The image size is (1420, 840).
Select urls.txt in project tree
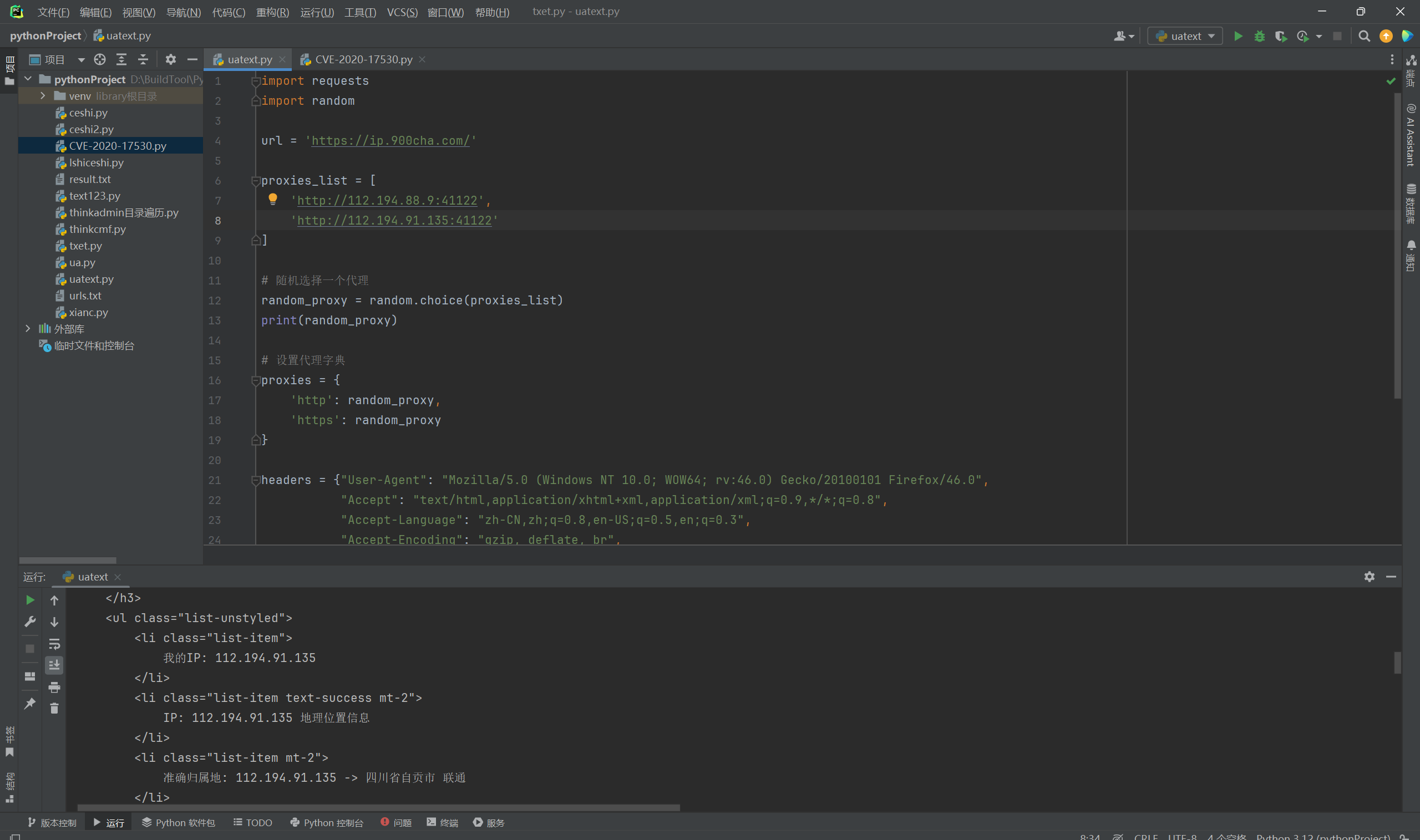[x=85, y=296]
